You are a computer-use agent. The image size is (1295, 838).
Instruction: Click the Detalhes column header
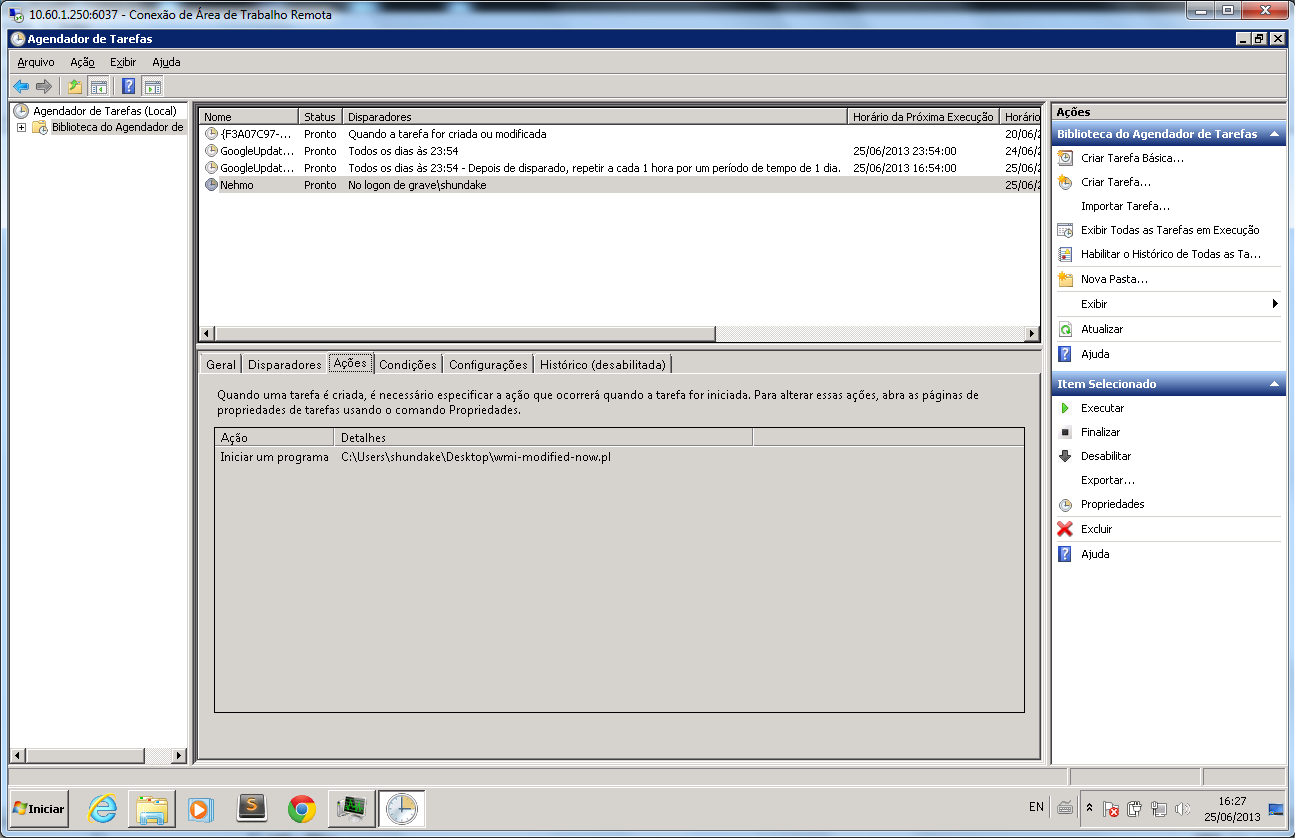coord(543,437)
